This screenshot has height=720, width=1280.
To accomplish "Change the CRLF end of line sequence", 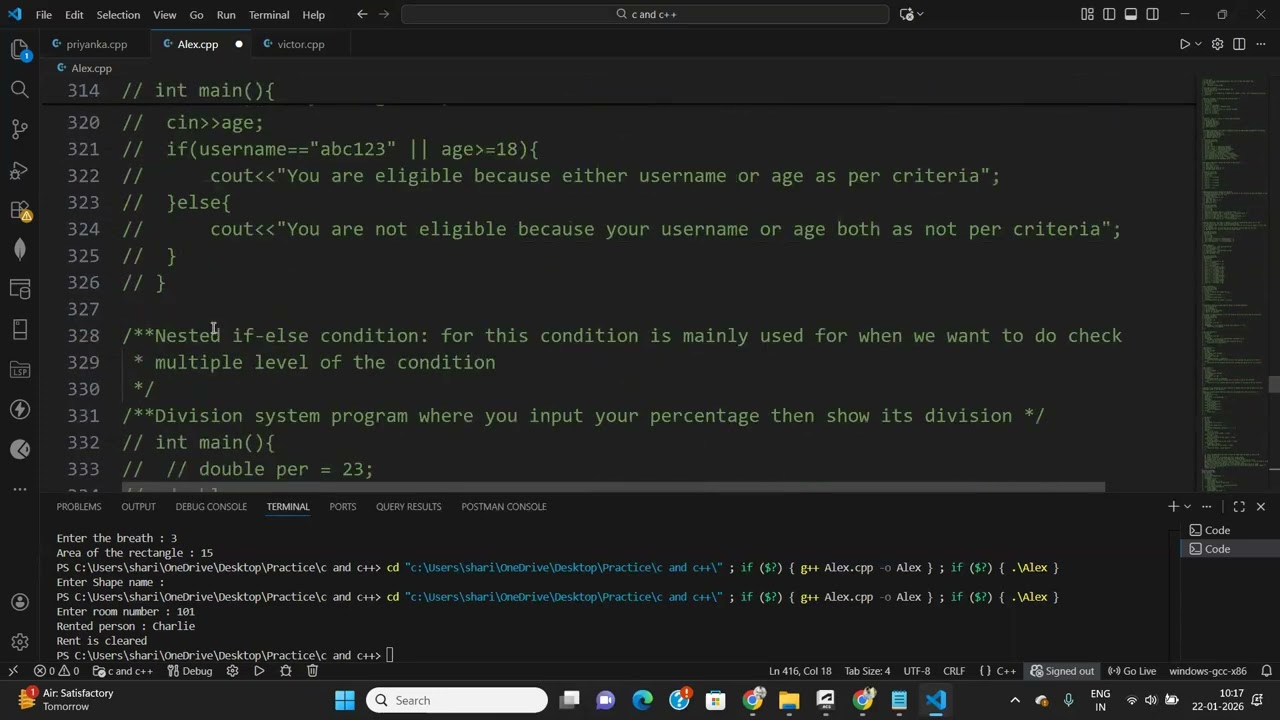I will [954, 671].
